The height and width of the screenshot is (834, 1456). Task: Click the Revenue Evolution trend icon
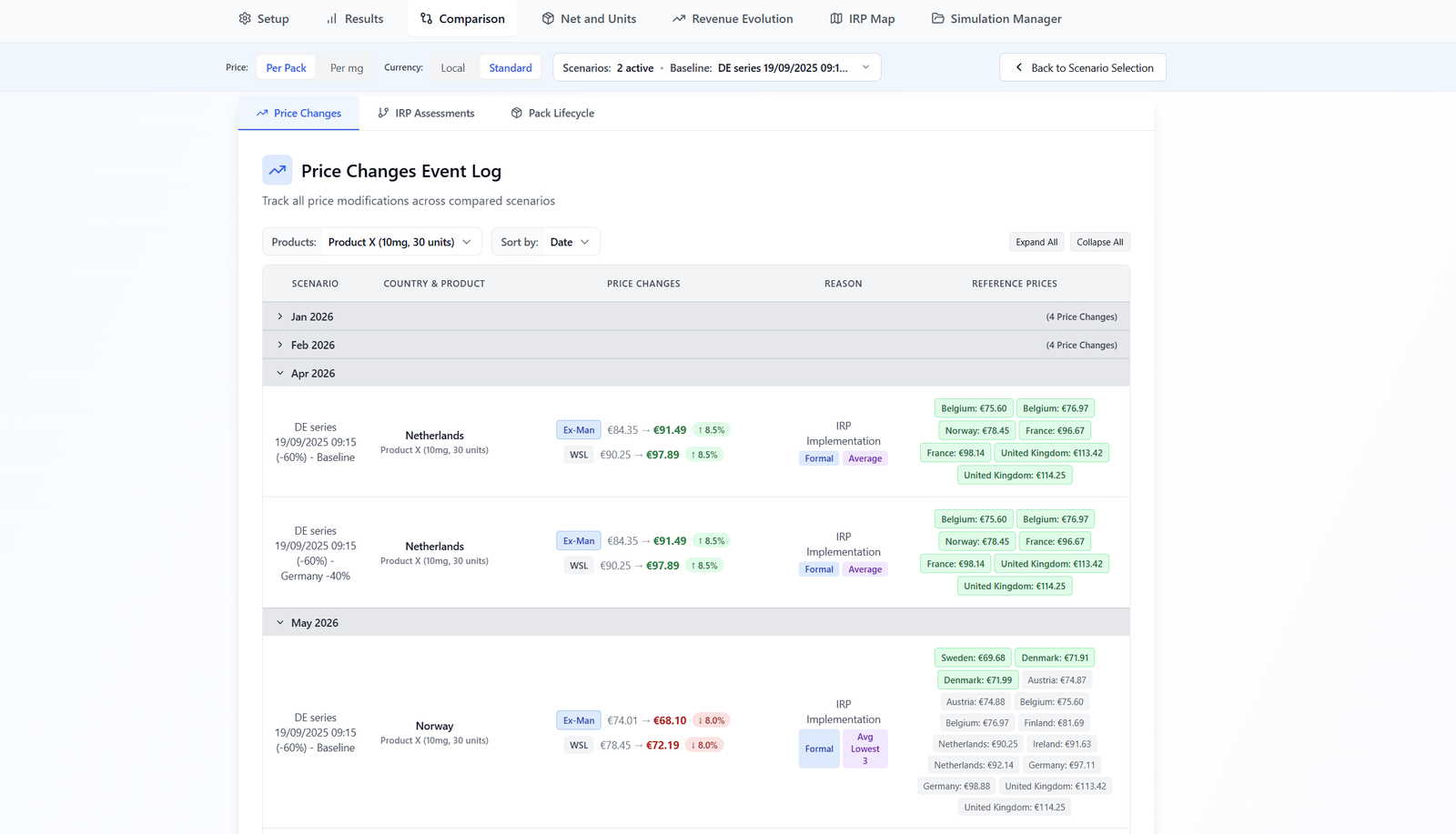tap(678, 18)
